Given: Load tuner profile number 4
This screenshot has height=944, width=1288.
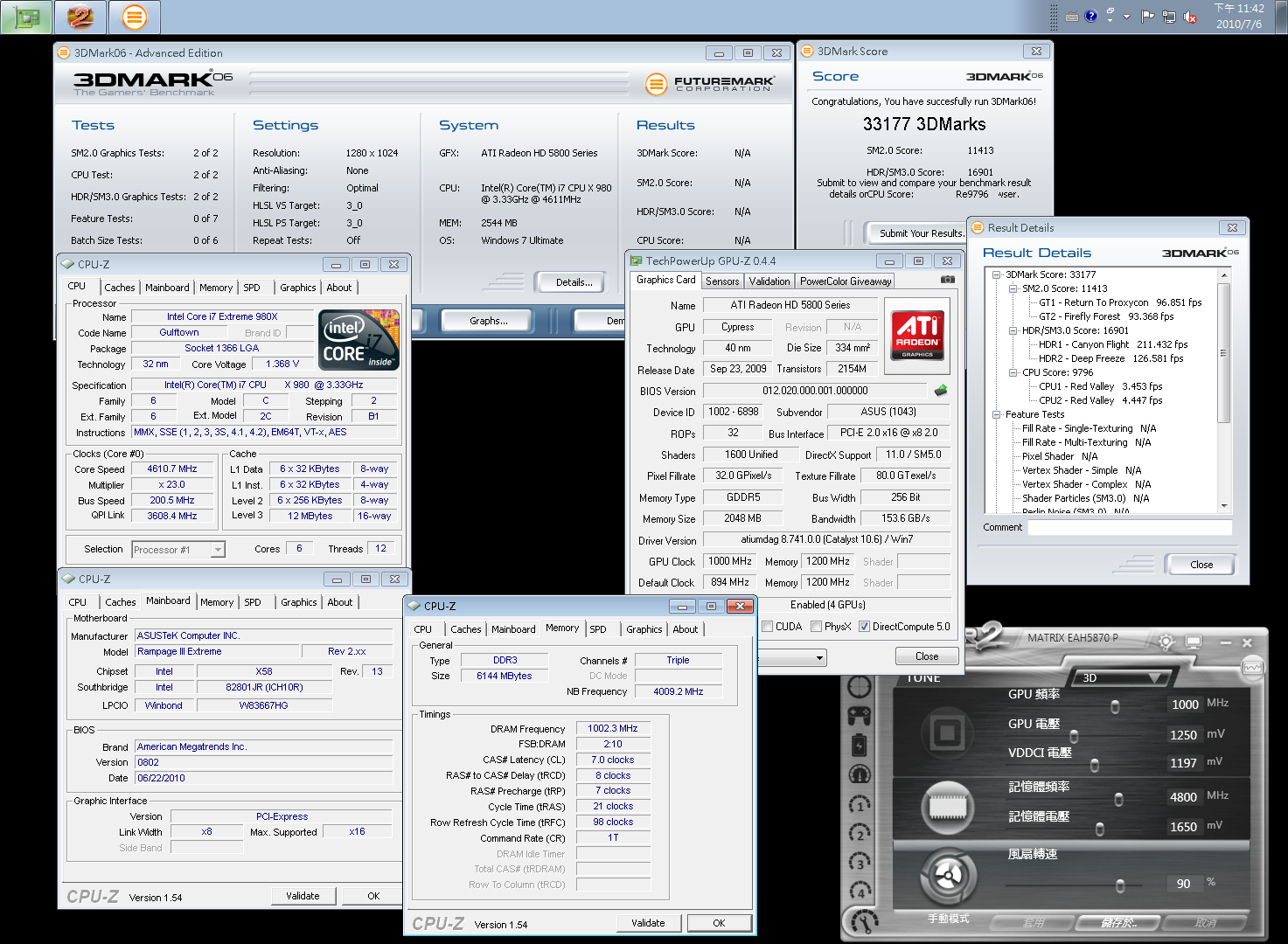Looking at the screenshot, I should (x=860, y=891).
